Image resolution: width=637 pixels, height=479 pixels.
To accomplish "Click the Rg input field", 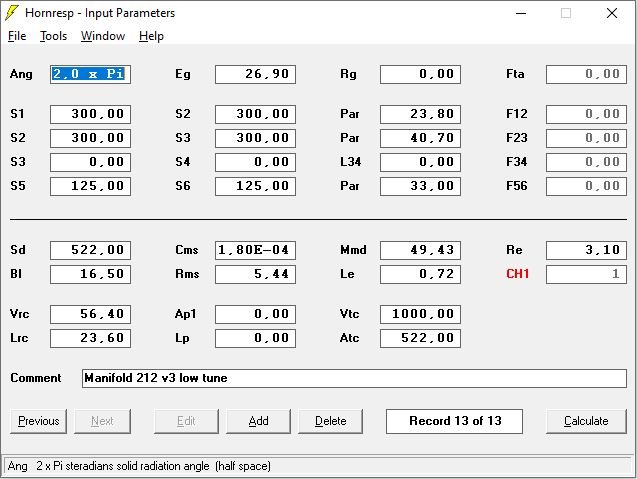I will point(420,74).
